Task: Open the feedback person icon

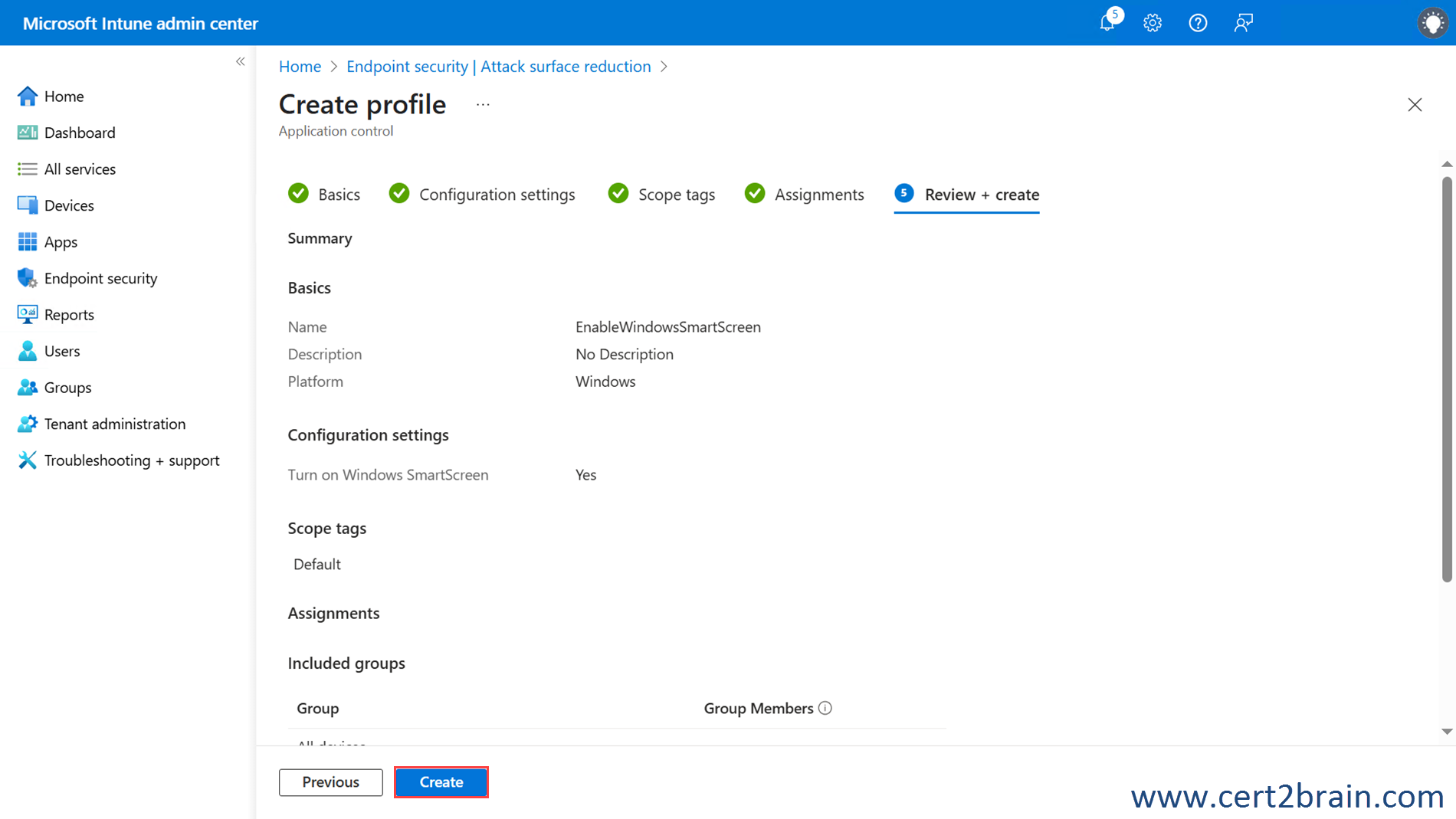Action: tap(1243, 23)
